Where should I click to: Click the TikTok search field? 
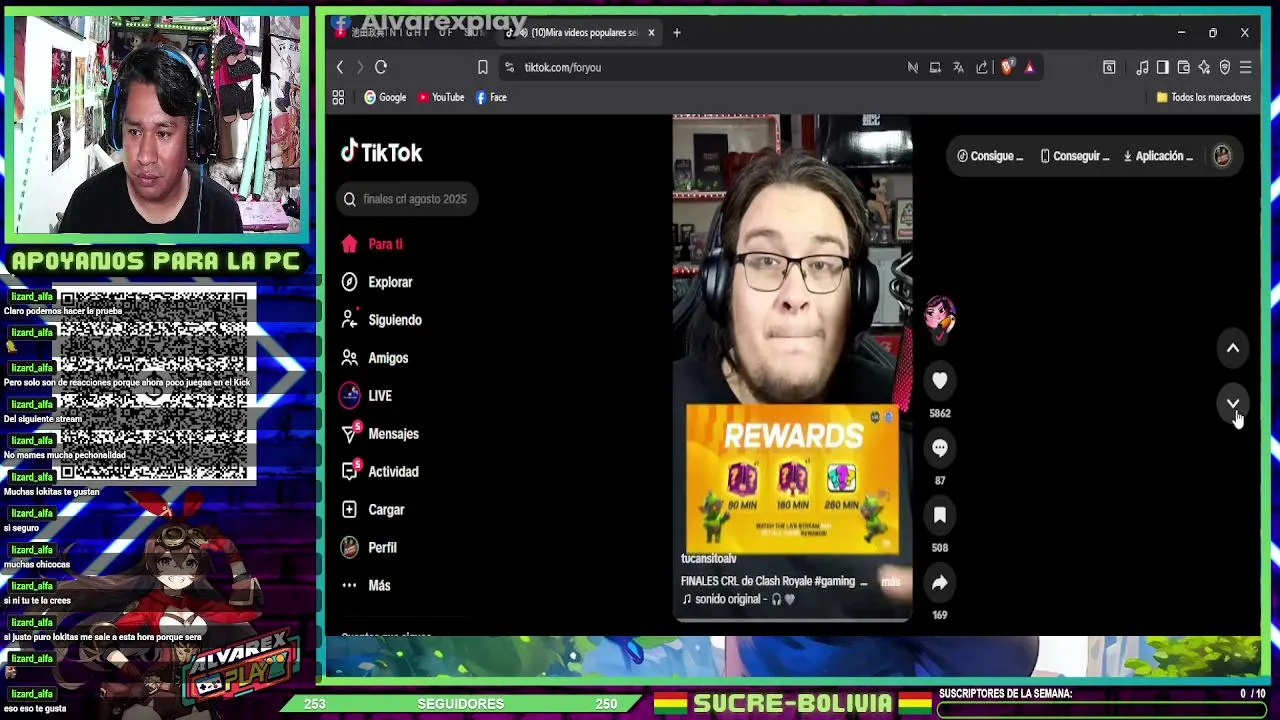pos(407,199)
